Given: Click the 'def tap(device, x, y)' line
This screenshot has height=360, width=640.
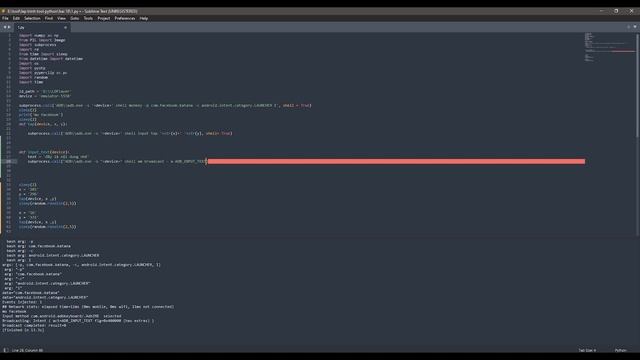Looking at the screenshot, I should coord(43,124).
